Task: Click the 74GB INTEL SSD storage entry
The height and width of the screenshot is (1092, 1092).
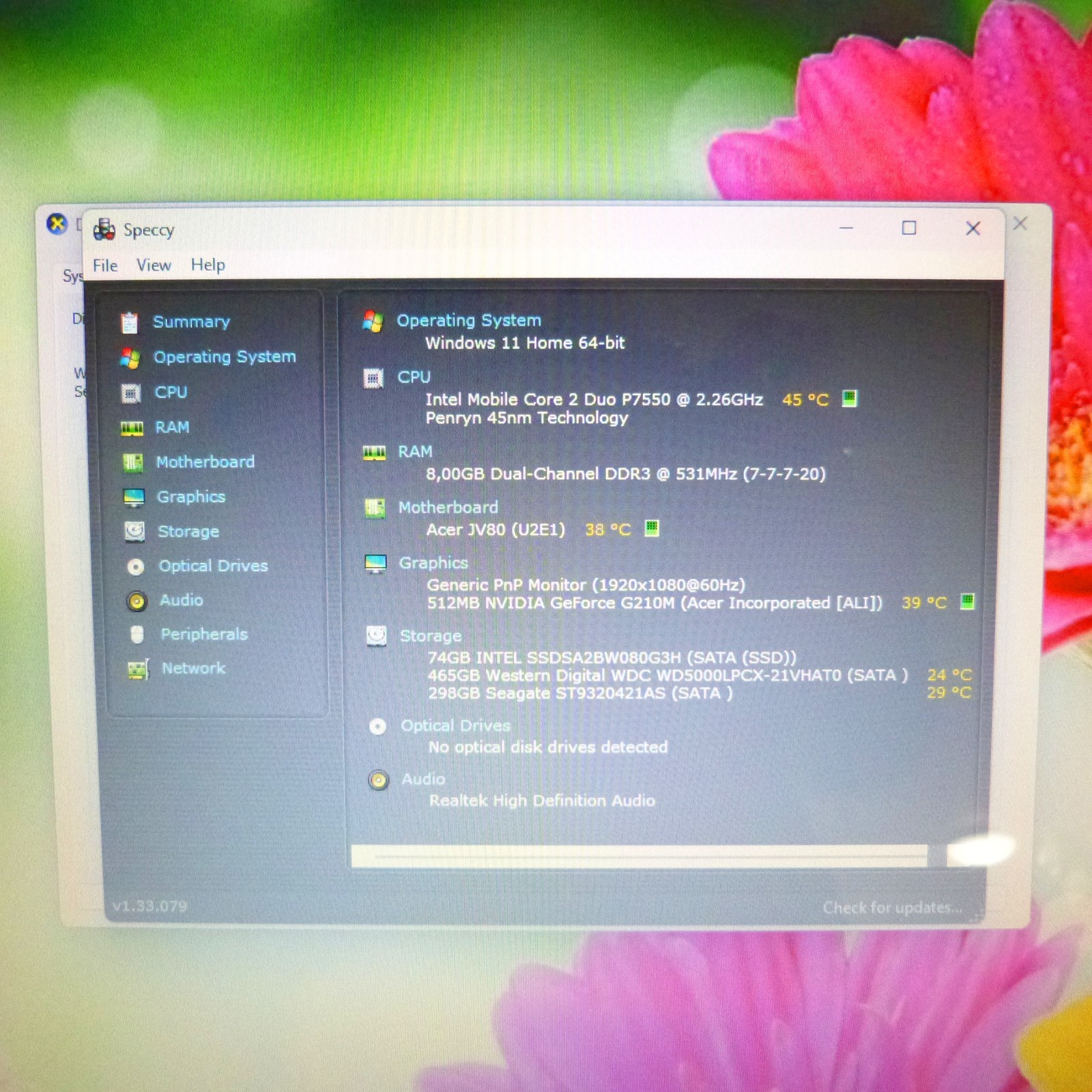Action: pos(612,657)
